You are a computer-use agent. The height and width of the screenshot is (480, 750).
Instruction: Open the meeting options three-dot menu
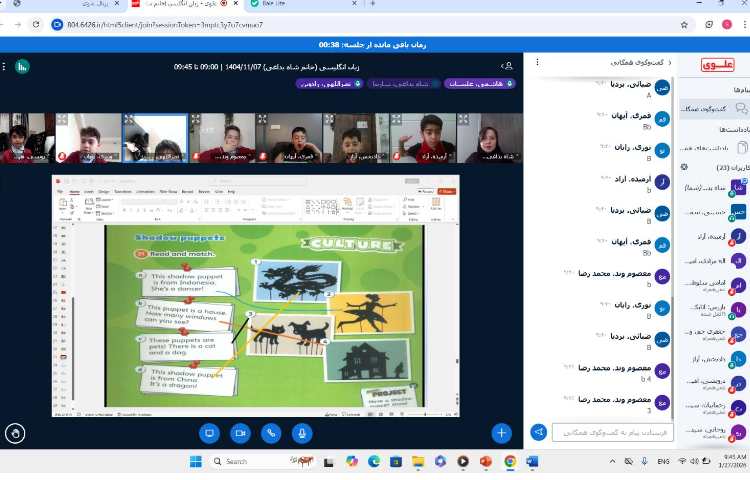(x=4, y=66)
